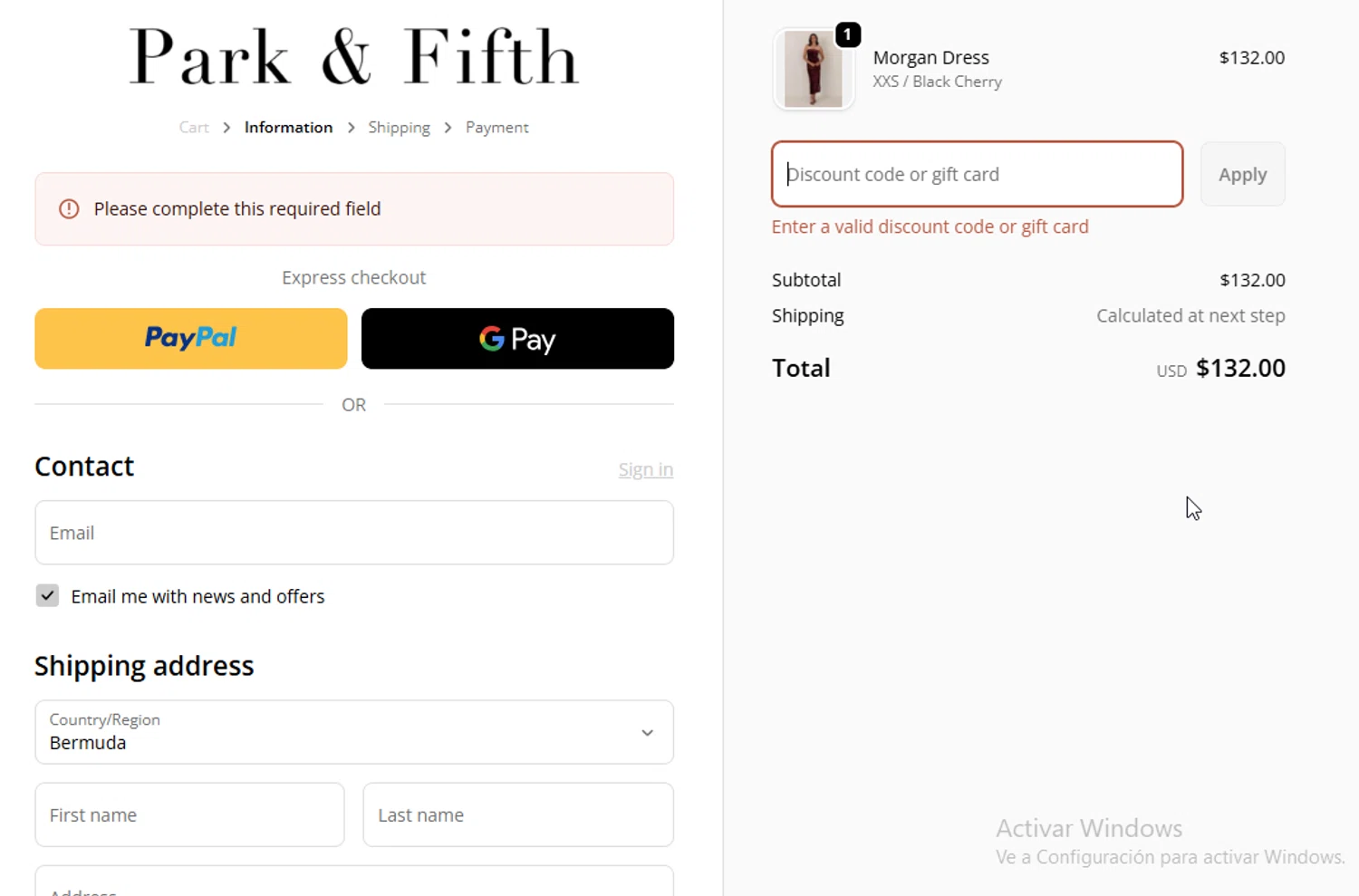Focus the Discount code or gift card field
Screen dimensions: 1359x896
977,174
